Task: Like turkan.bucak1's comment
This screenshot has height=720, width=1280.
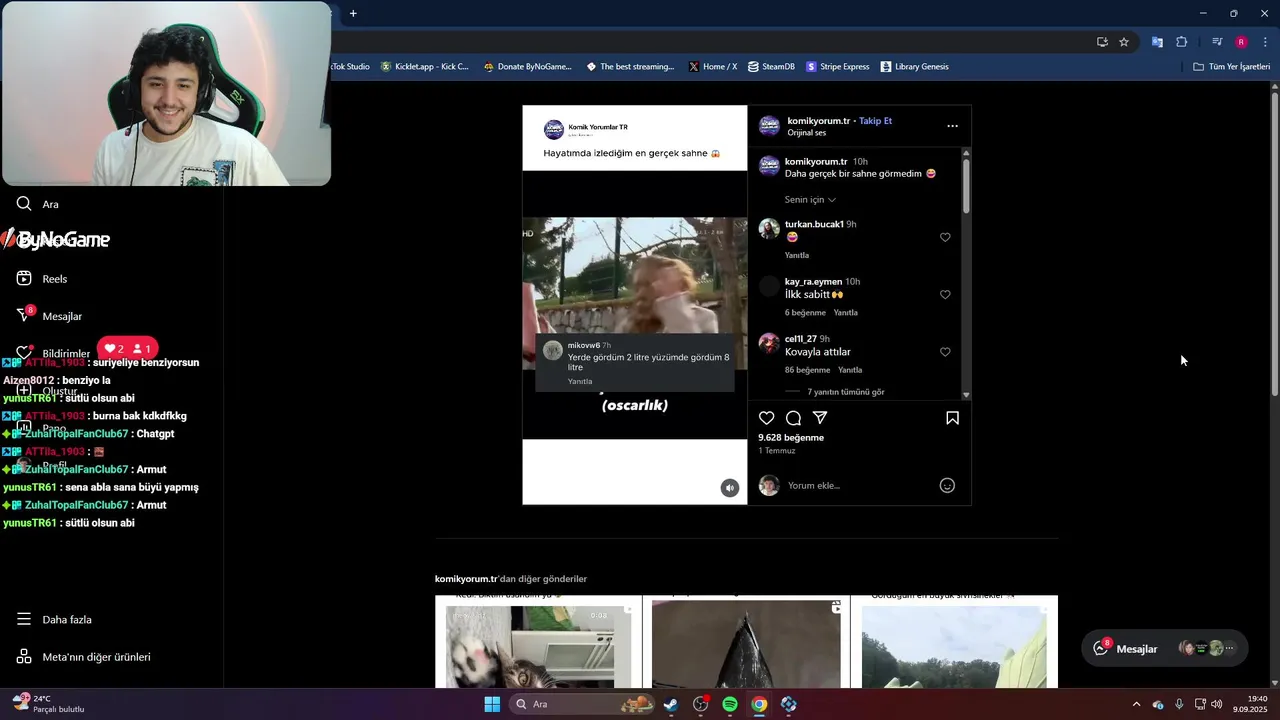Action: 945,237
